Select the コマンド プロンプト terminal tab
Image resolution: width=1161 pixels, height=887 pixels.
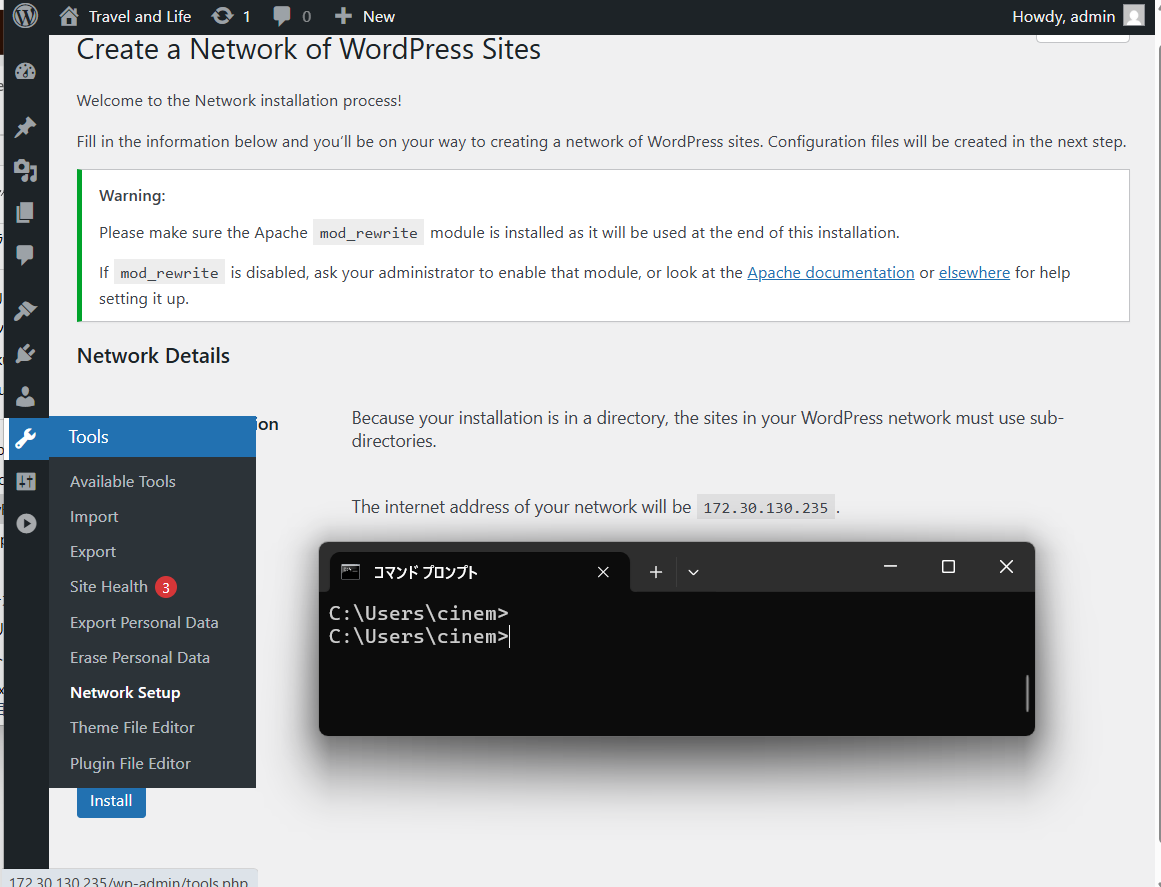tap(480, 572)
